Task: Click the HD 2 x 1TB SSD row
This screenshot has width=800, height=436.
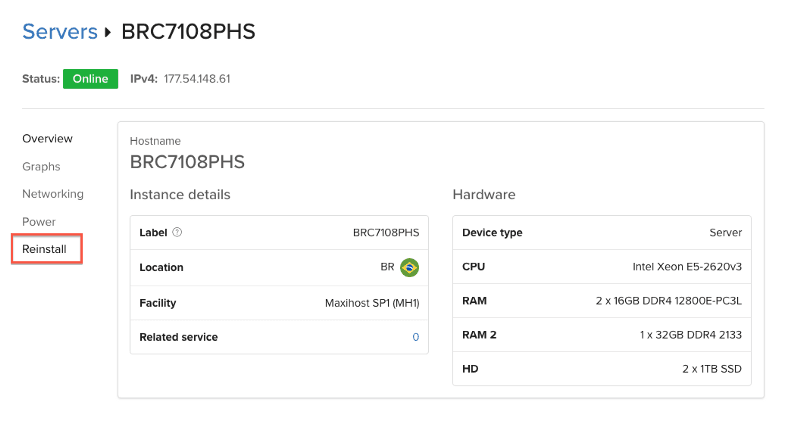Action: (602, 369)
